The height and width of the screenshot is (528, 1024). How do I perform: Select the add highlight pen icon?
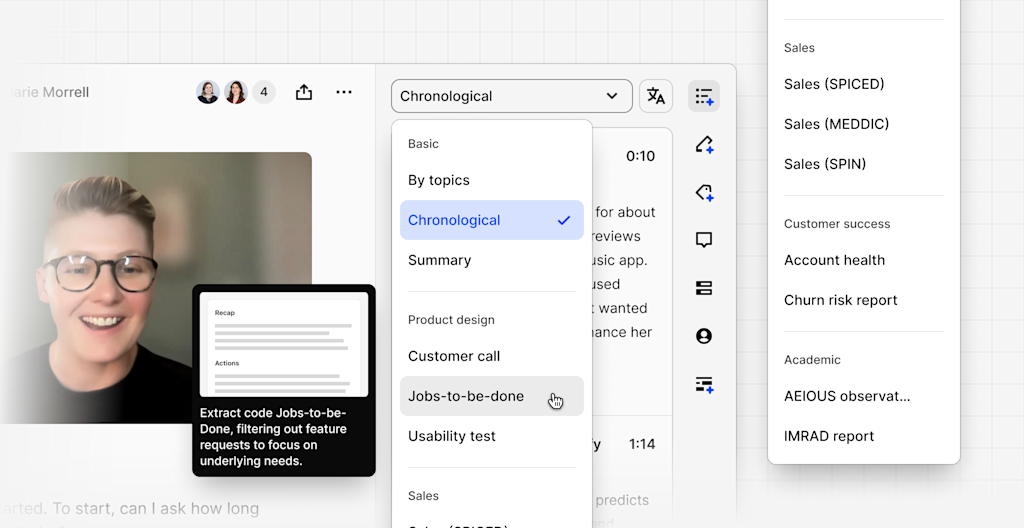coord(704,144)
